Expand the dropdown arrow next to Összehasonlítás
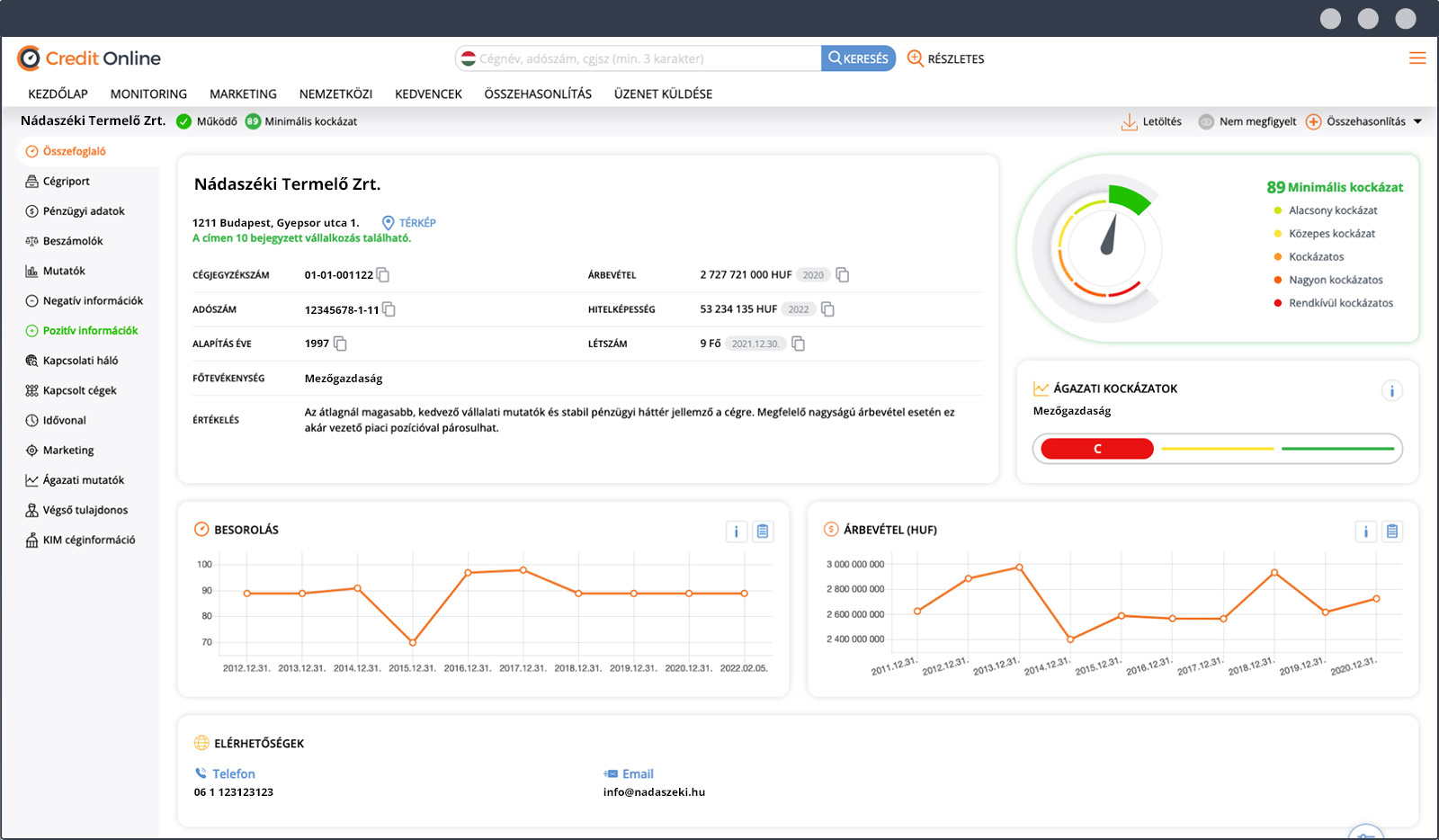The image size is (1439, 840). pyautogui.click(x=1418, y=122)
